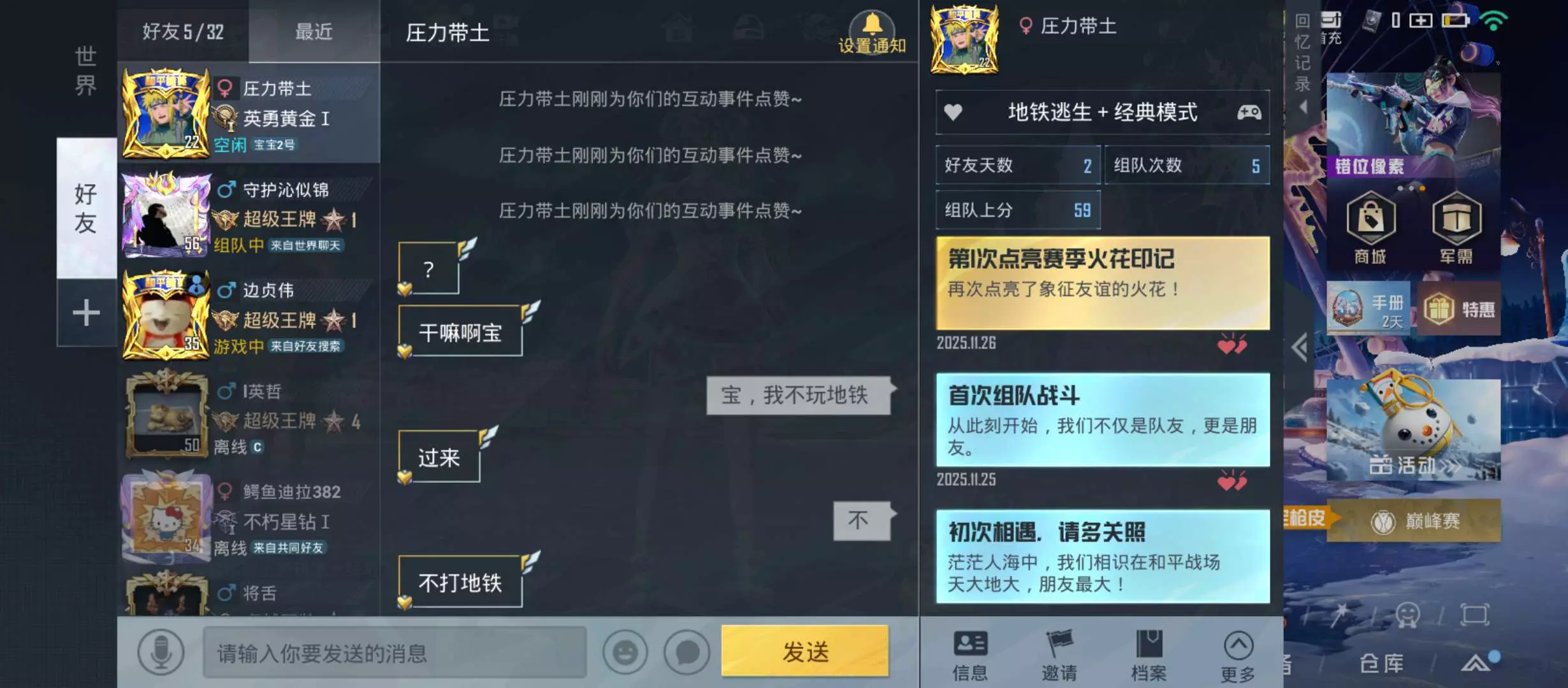Add a friend with plus button
The width and height of the screenshot is (1568, 688).
click(x=86, y=313)
